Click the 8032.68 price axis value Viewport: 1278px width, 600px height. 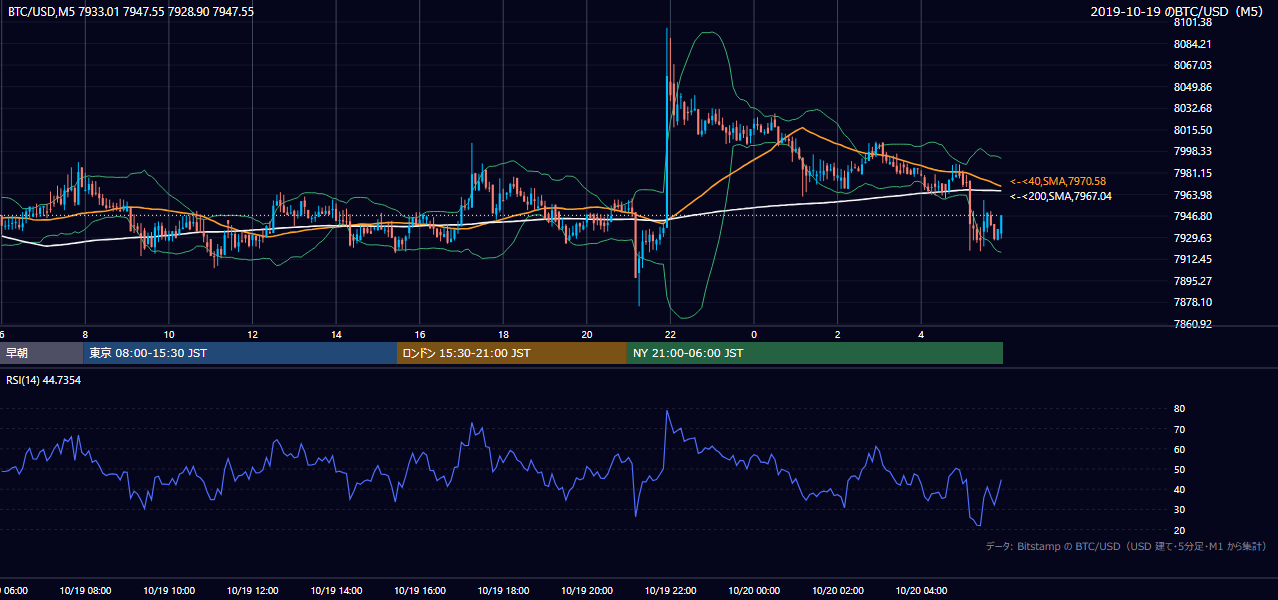click(1192, 108)
